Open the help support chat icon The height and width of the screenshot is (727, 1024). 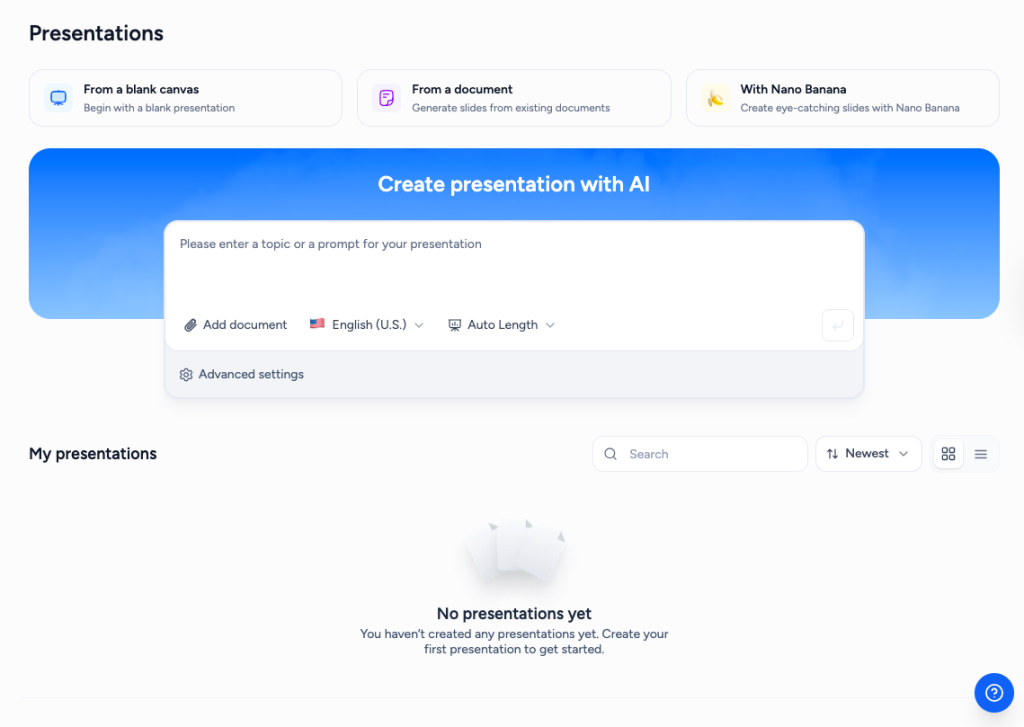coord(994,692)
